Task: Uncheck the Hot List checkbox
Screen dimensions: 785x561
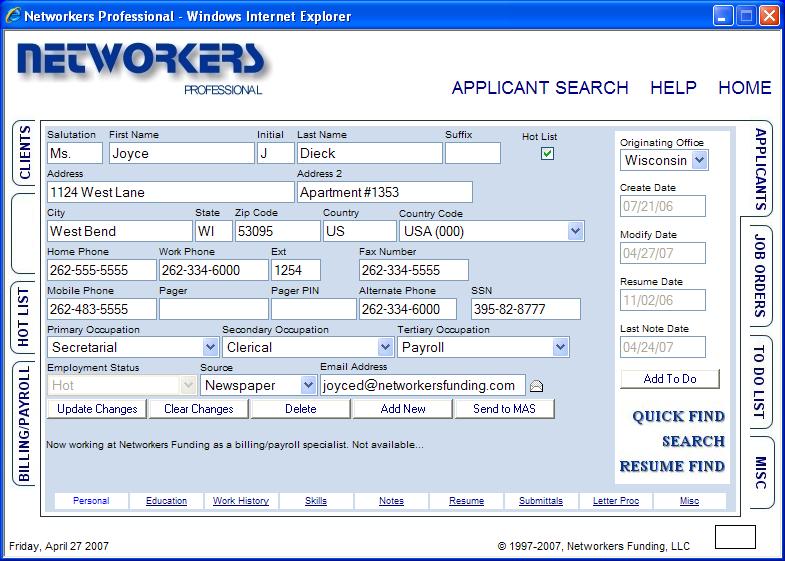Action: [x=547, y=154]
